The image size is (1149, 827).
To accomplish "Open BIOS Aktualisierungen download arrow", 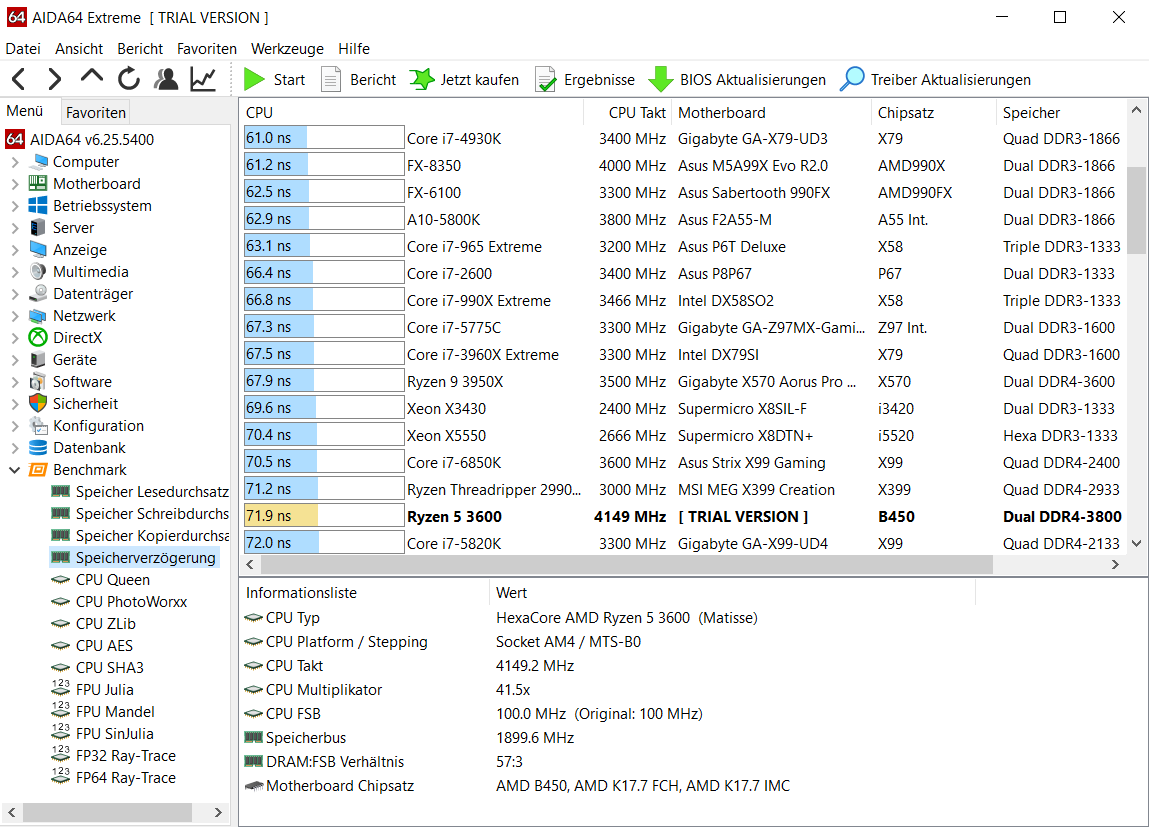I will pyautogui.click(x=661, y=79).
